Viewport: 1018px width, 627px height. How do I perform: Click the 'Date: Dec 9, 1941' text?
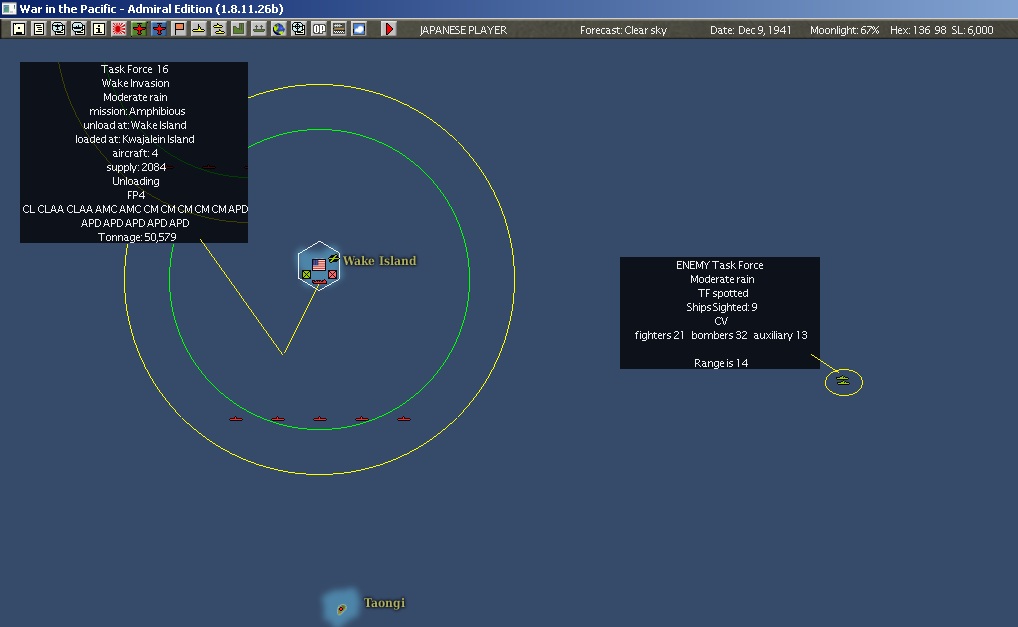tap(751, 30)
